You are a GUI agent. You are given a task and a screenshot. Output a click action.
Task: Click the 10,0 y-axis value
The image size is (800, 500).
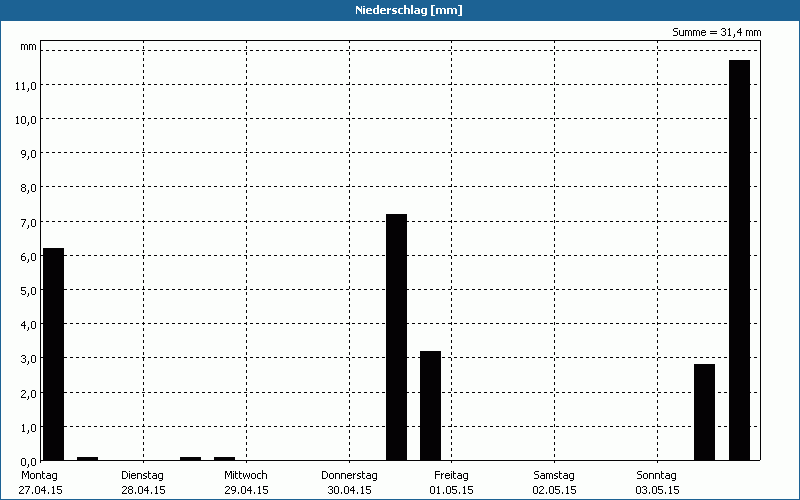click(x=26, y=120)
